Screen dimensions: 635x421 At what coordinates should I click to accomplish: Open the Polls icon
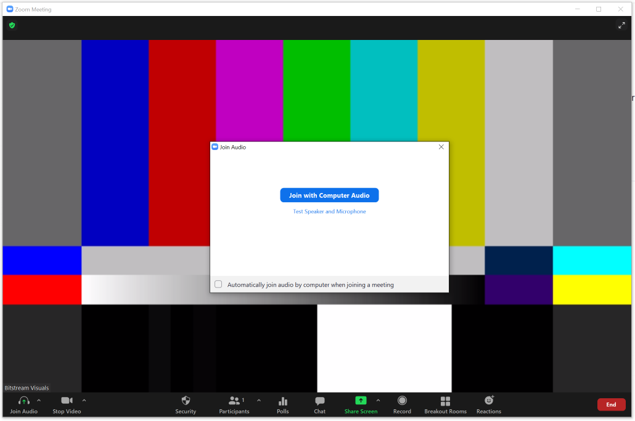pos(283,401)
